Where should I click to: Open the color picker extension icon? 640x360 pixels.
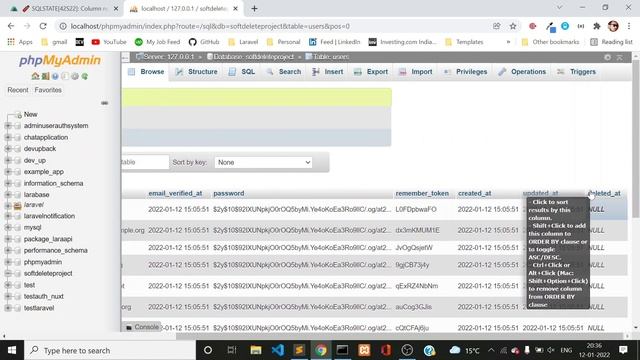click(x=551, y=27)
